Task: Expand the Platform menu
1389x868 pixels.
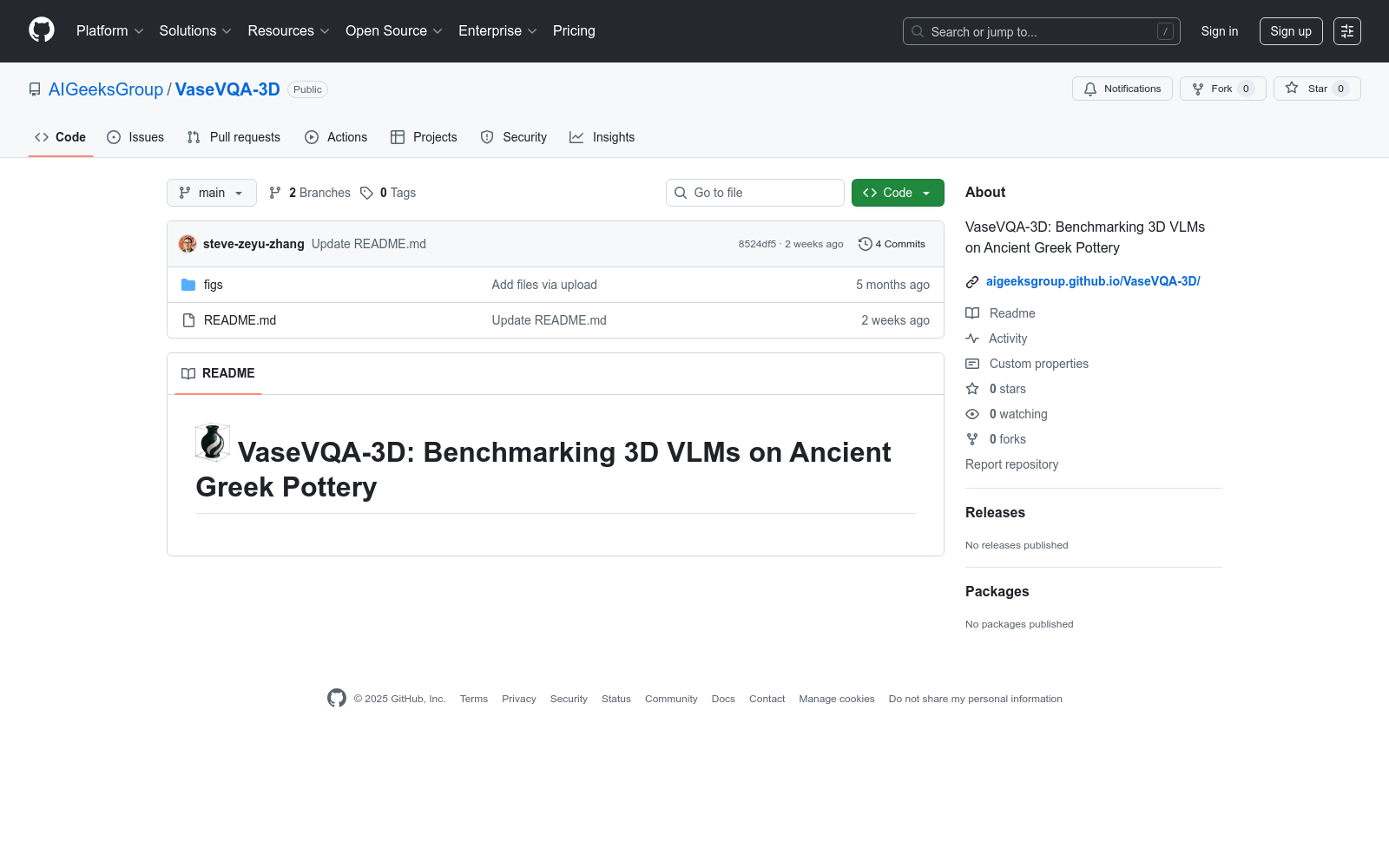Action: click(x=109, y=31)
